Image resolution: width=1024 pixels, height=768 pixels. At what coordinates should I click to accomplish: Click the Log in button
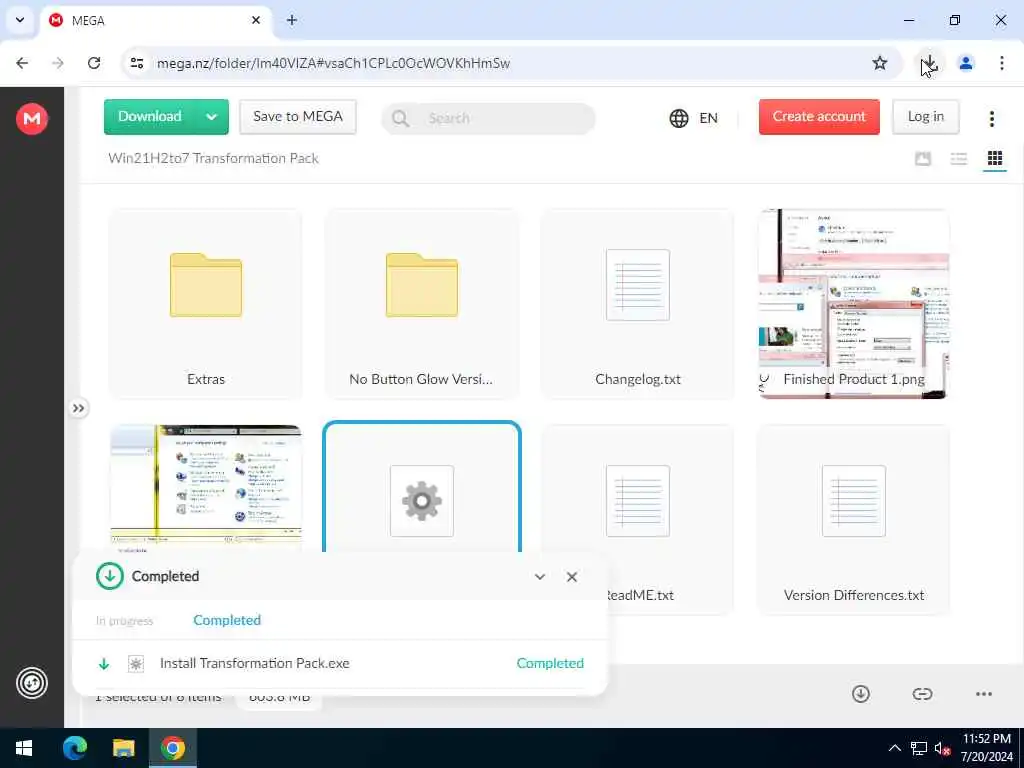coord(925,117)
